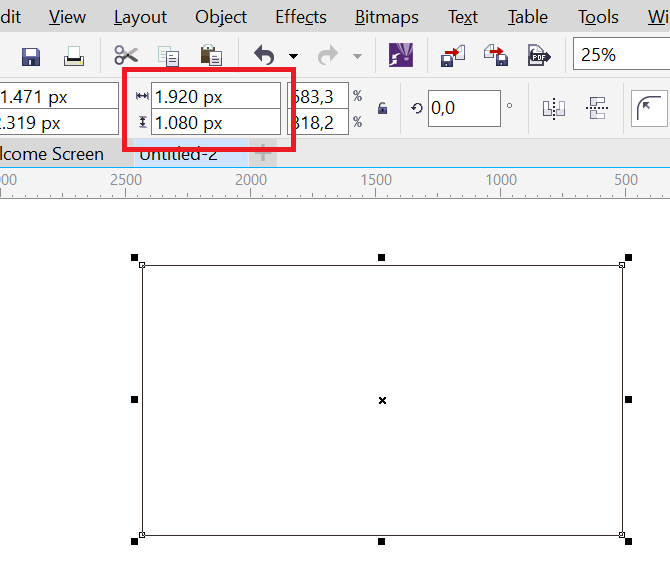Viewport: 670px width, 588px height.
Task: Click the horizontal scale factor field 583,3
Action: point(318,96)
